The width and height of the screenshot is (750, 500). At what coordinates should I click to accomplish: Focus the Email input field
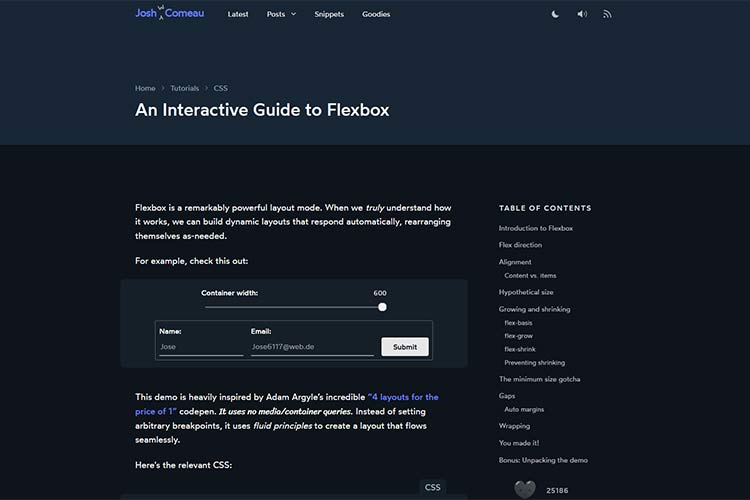tap(311, 347)
